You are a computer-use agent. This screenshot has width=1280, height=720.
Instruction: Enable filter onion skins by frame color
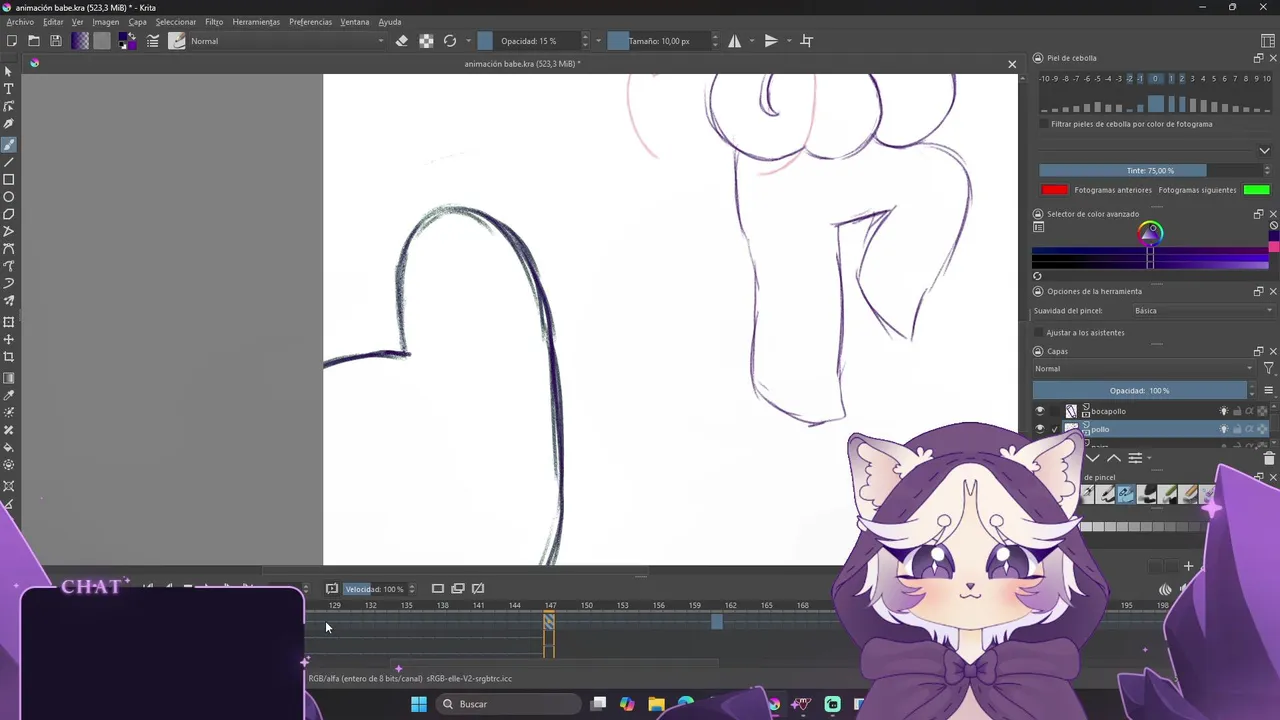point(1044,124)
